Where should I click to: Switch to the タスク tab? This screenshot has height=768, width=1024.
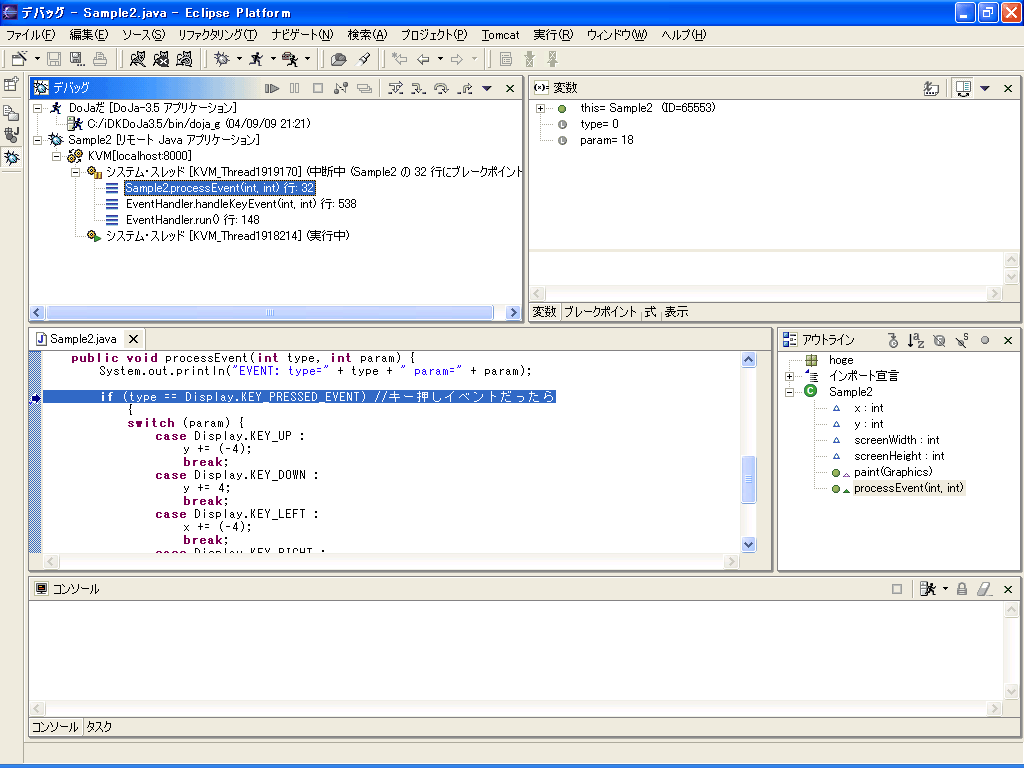[x=99, y=727]
